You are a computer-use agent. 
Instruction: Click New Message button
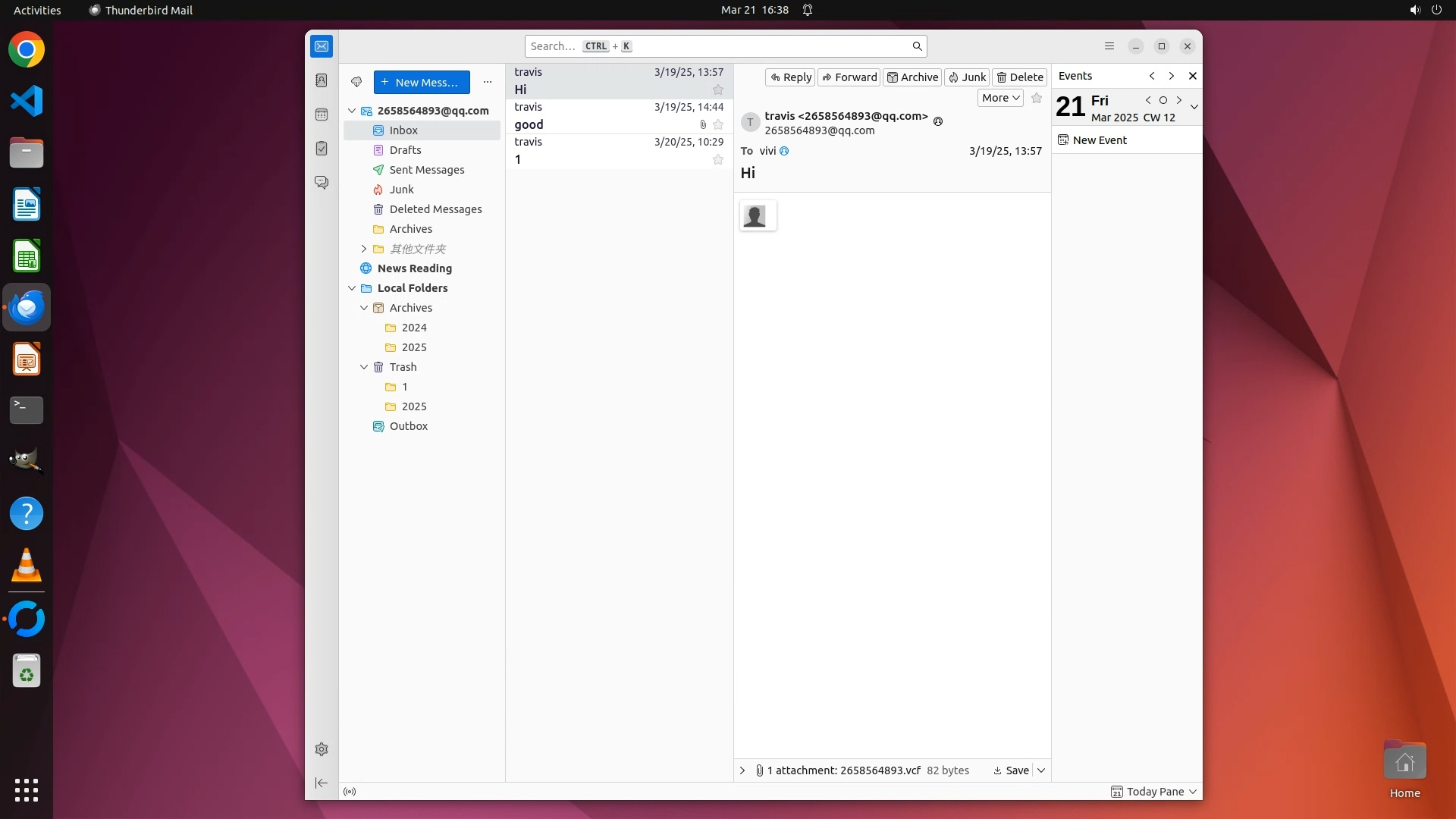[x=422, y=82]
